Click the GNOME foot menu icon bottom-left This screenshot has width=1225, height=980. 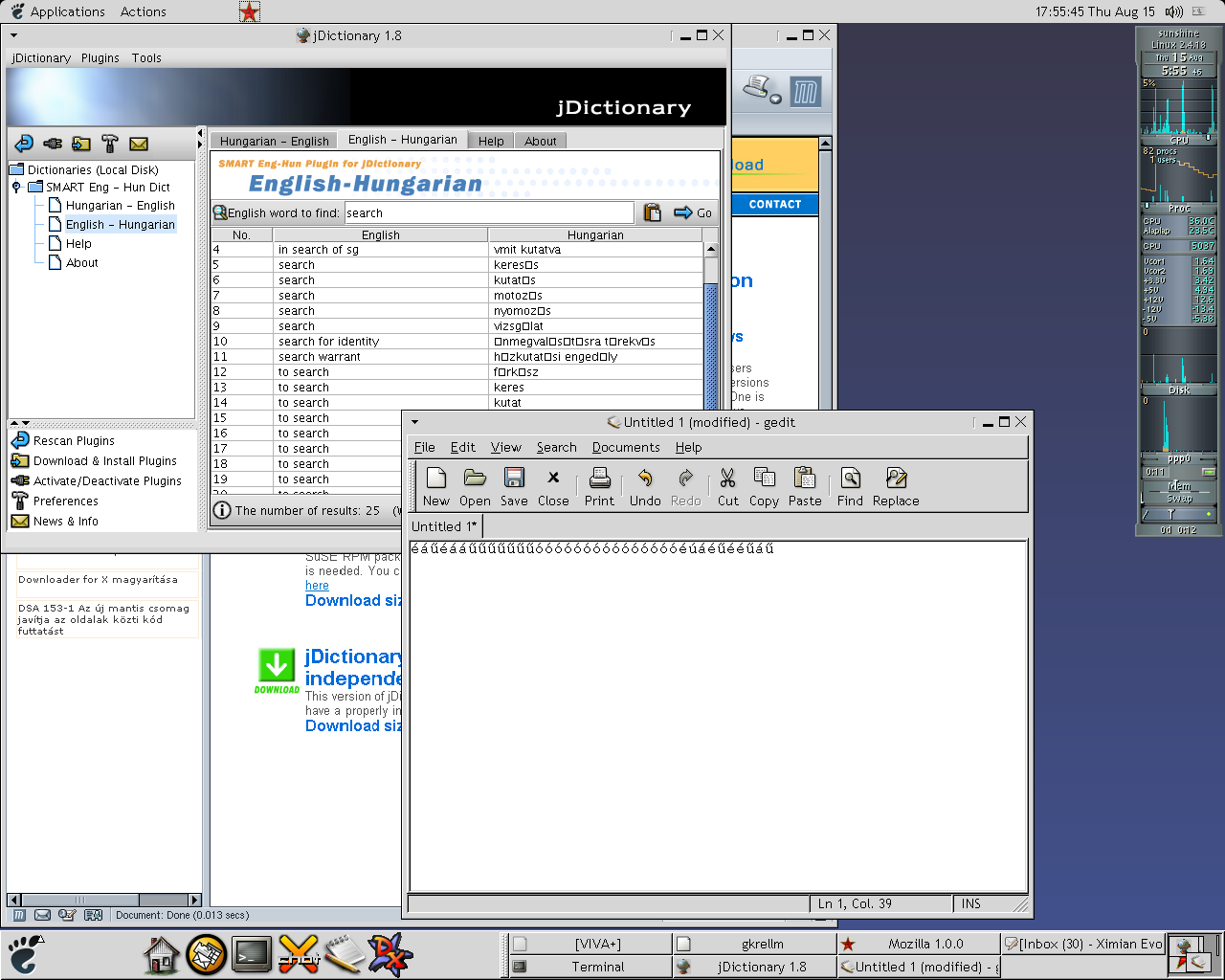tap(25, 955)
